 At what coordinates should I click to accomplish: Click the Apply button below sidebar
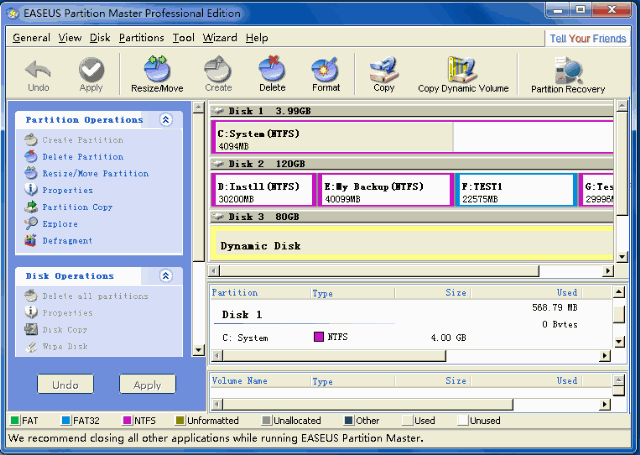click(x=147, y=384)
